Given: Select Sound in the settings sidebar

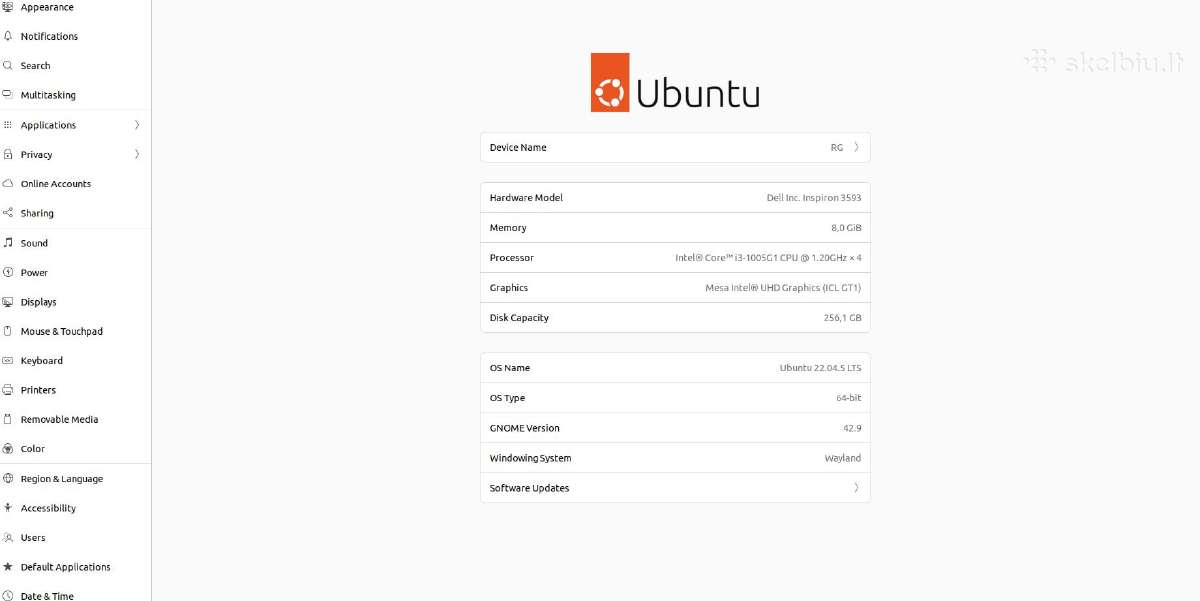Looking at the screenshot, I should (34, 243).
